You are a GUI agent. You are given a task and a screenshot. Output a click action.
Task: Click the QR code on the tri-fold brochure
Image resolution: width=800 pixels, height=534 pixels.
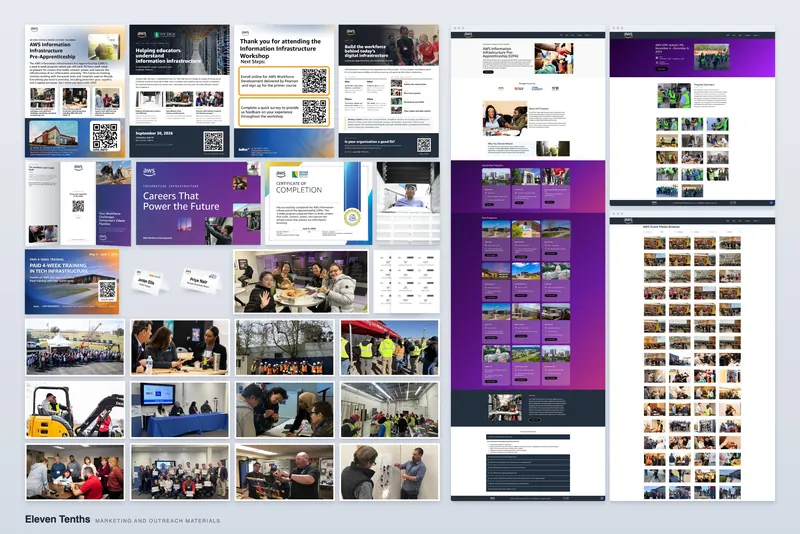tap(78, 206)
